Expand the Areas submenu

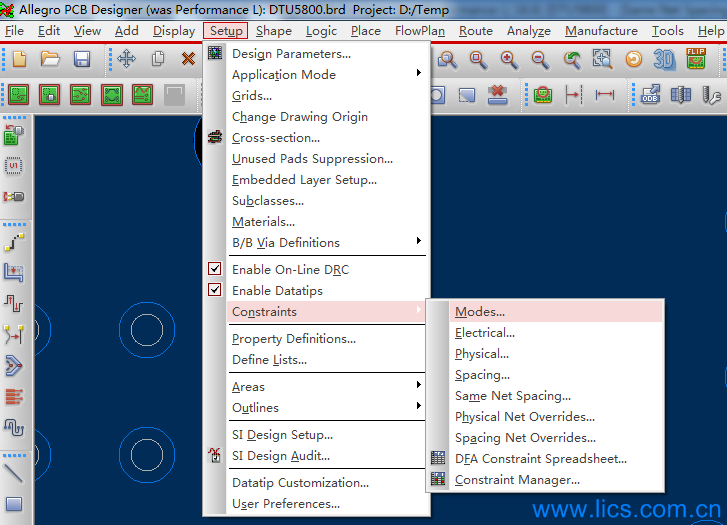[x=327, y=387]
